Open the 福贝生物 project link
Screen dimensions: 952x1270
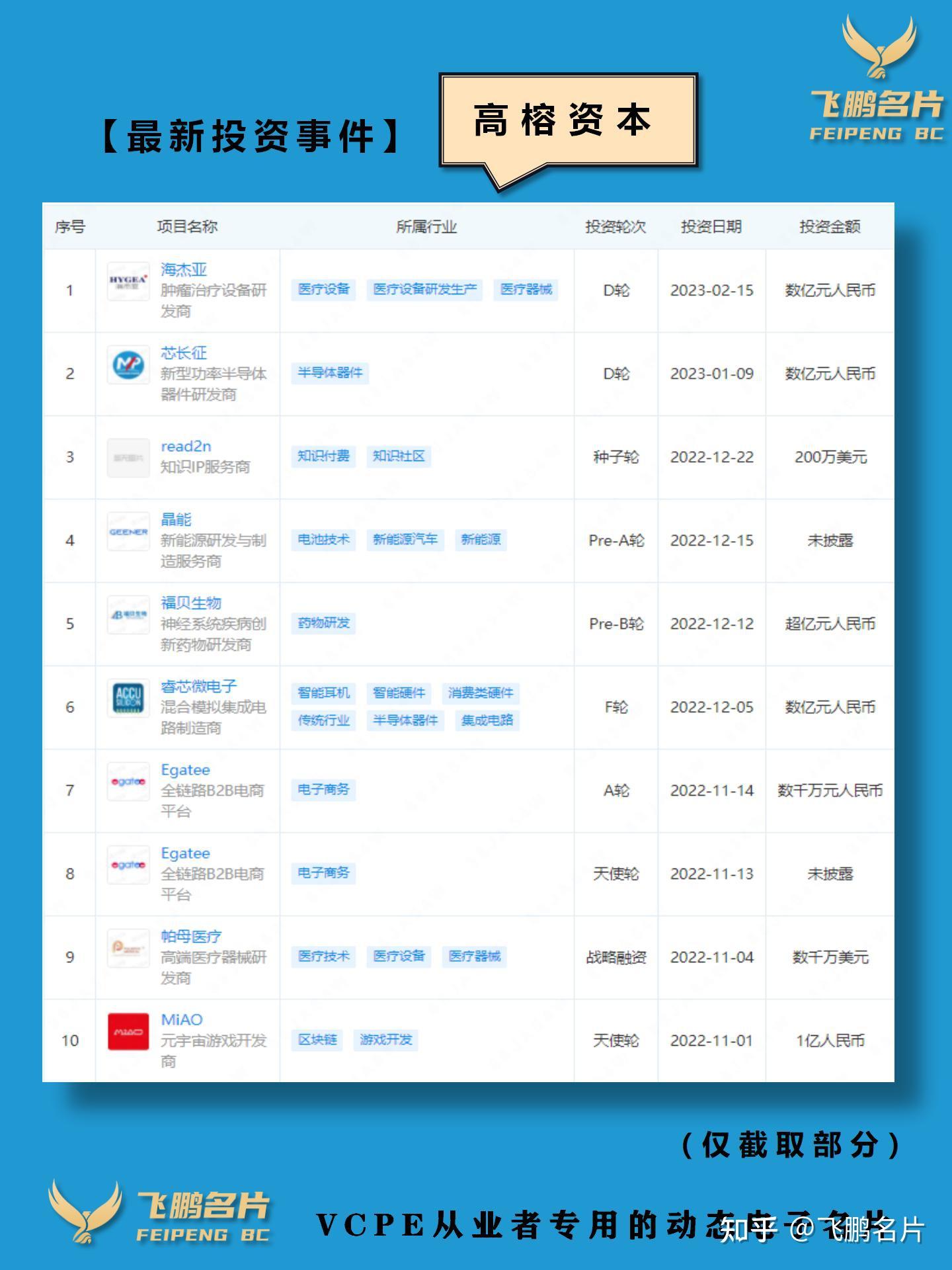pyautogui.click(x=191, y=603)
